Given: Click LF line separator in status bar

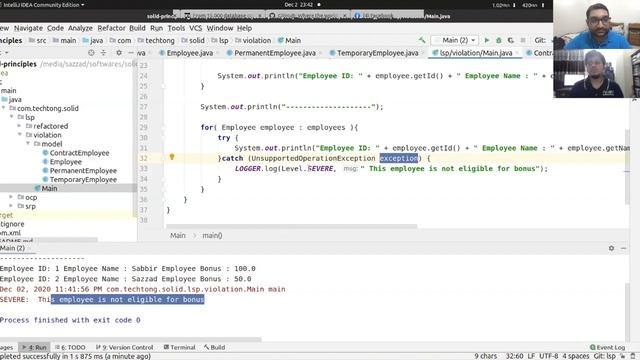Looking at the screenshot, I should pos(531,356).
